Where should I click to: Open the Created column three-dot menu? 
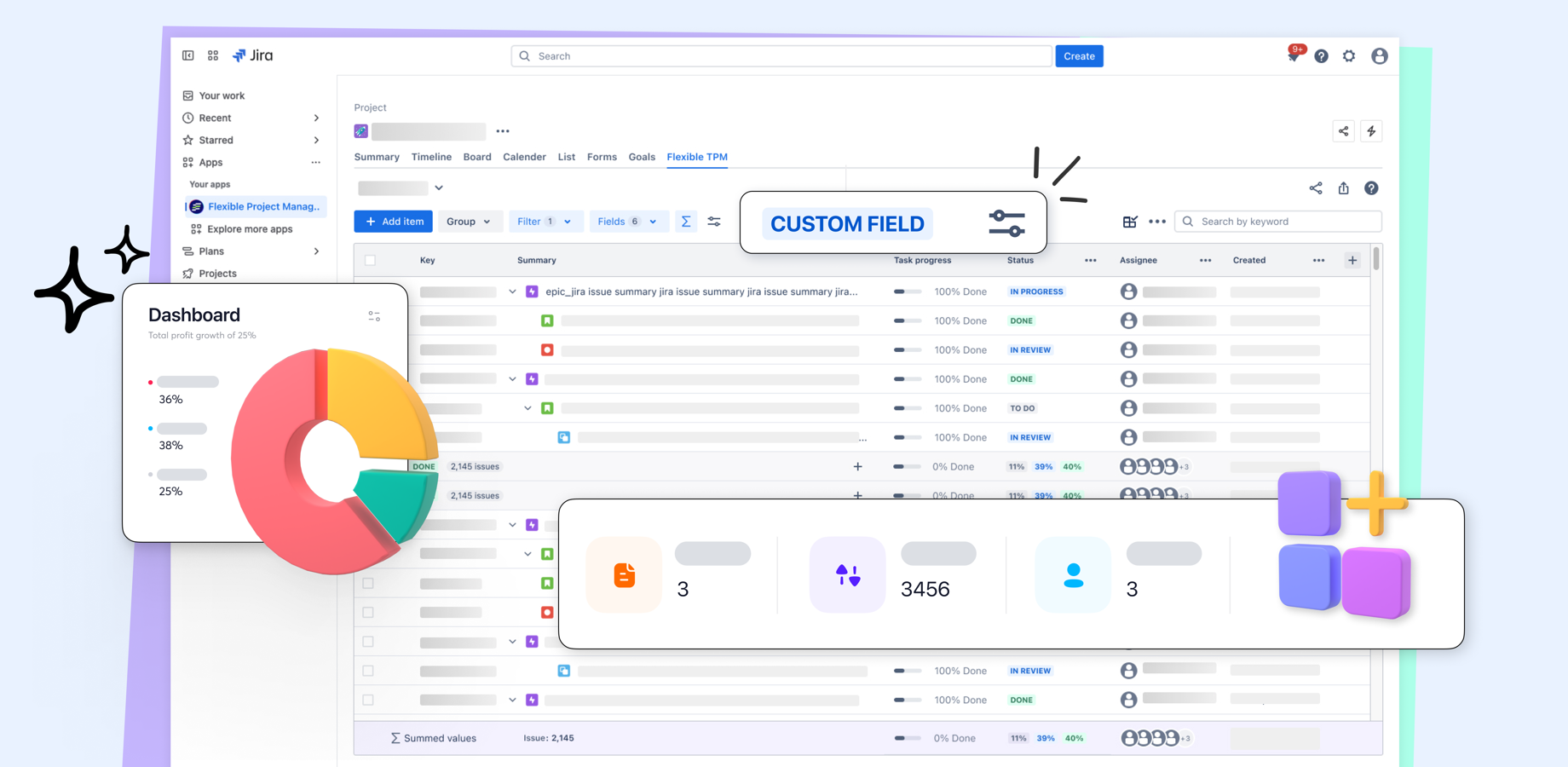pyautogui.click(x=1318, y=260)
